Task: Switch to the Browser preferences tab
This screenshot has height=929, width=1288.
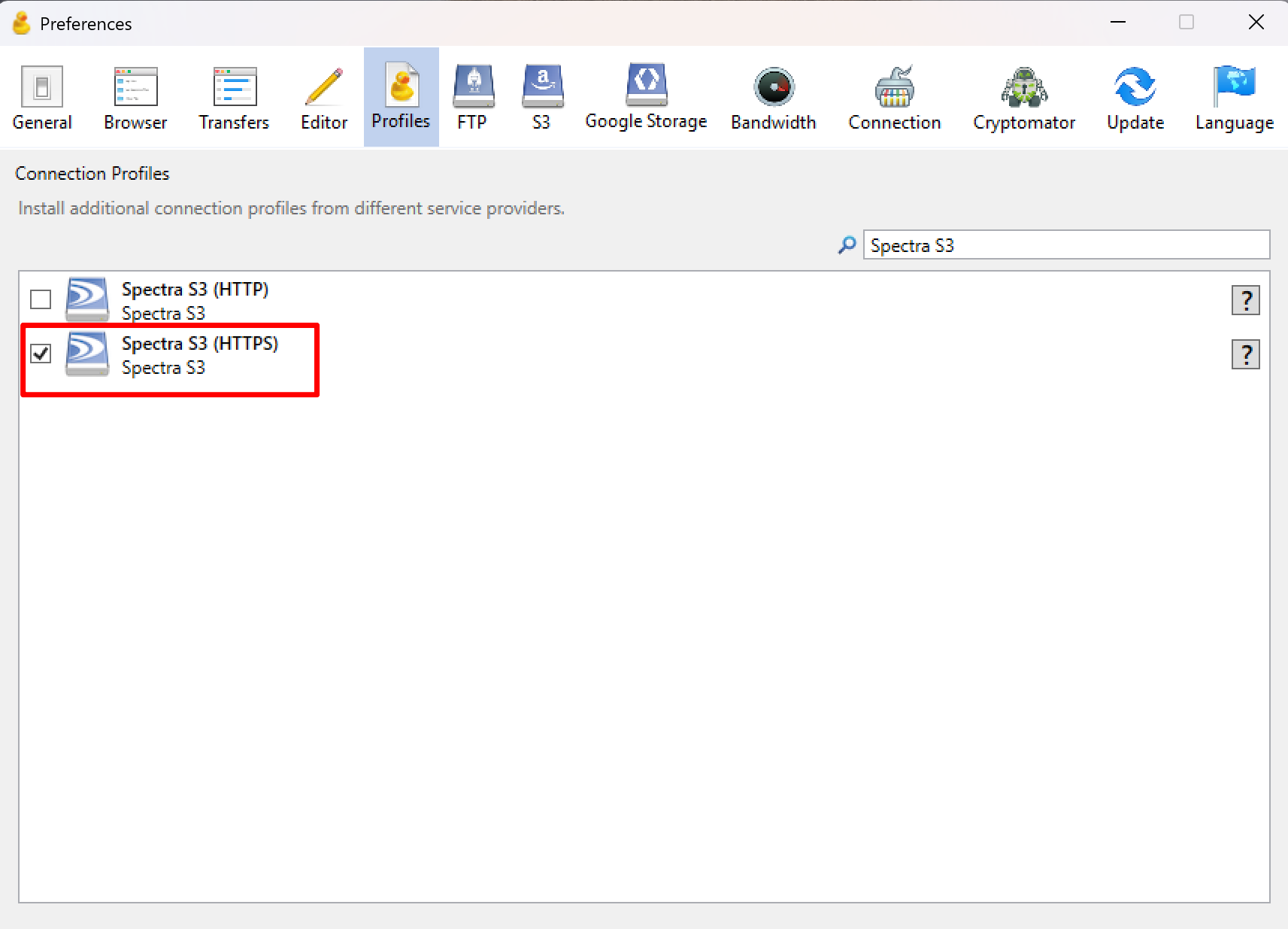Action: (135, 98)
